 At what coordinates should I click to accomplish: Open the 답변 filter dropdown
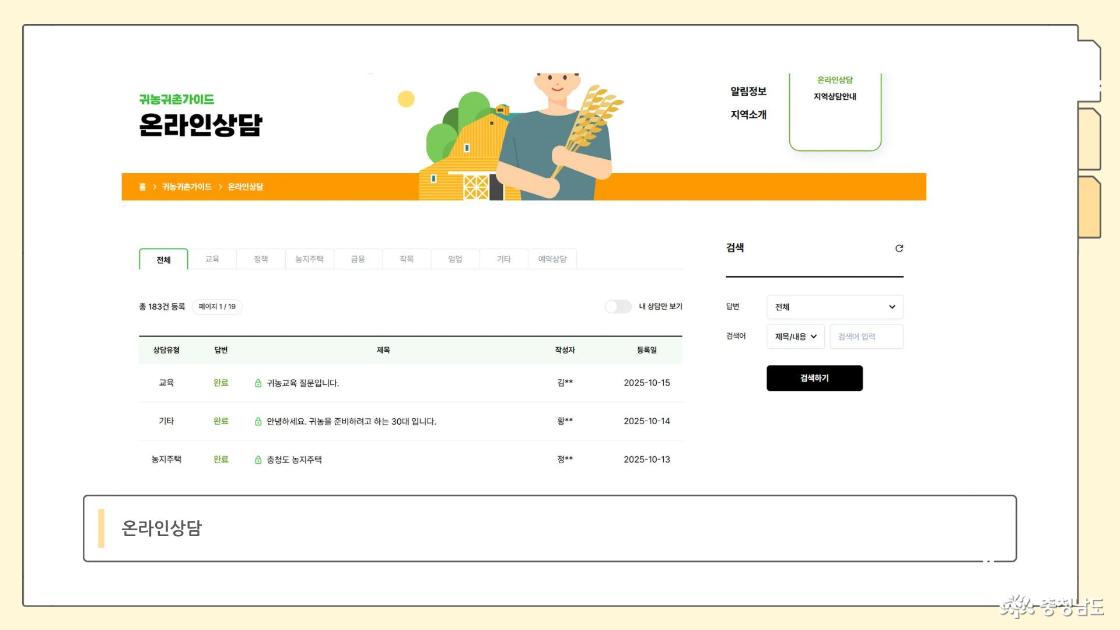click(x=834, y=307)
